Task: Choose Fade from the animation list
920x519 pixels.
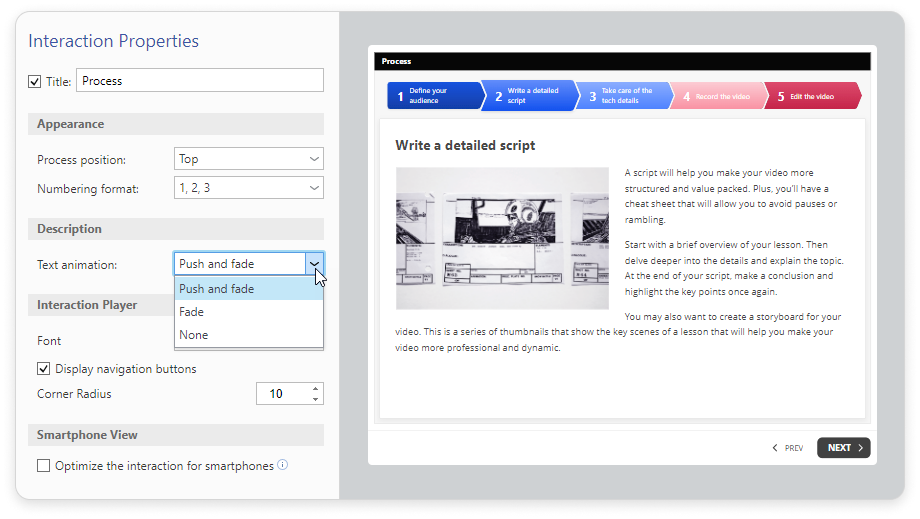Action: pos(249,312)
